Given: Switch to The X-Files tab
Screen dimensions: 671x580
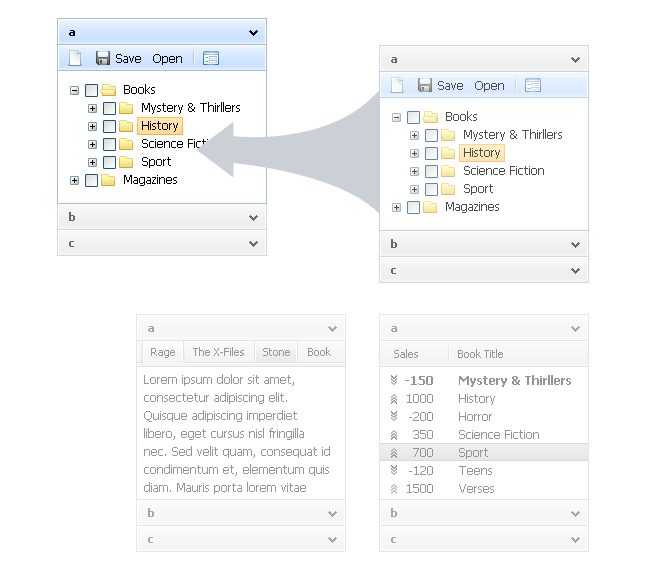Looking at the screenshot, I should (x=218, y=352).
